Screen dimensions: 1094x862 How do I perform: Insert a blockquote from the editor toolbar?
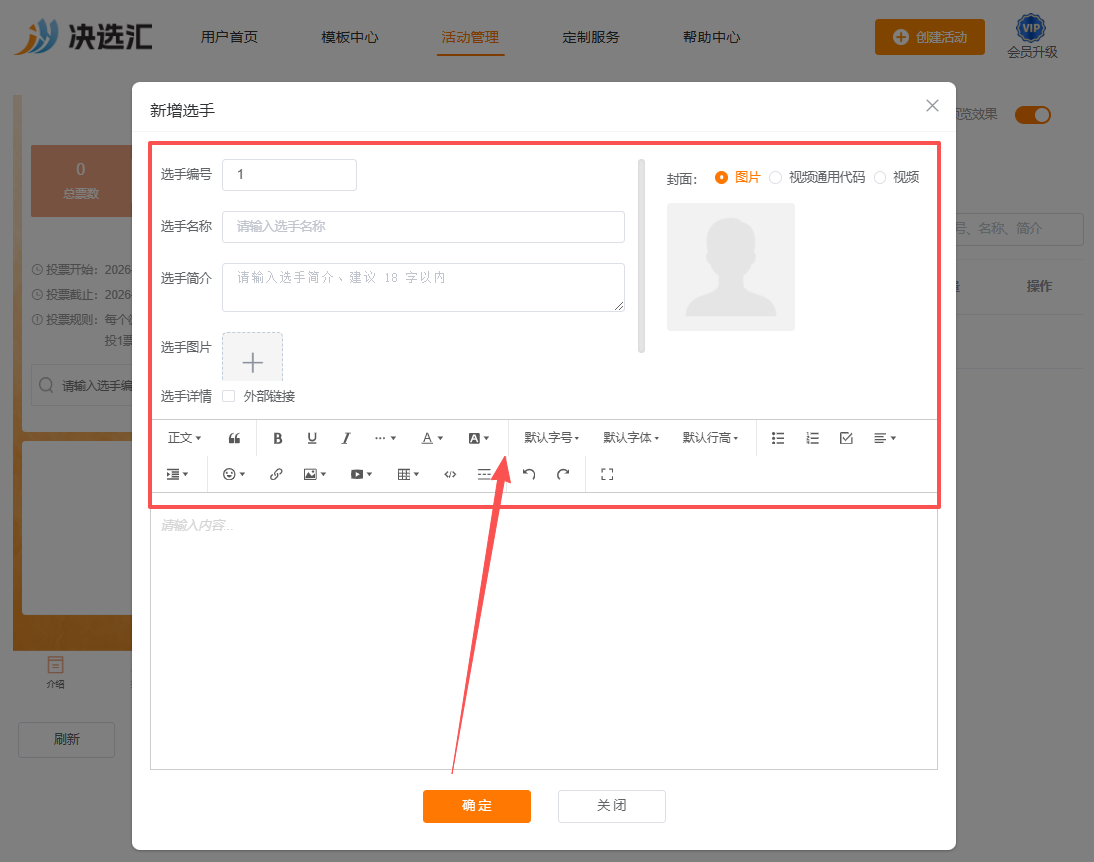[234, 438]
